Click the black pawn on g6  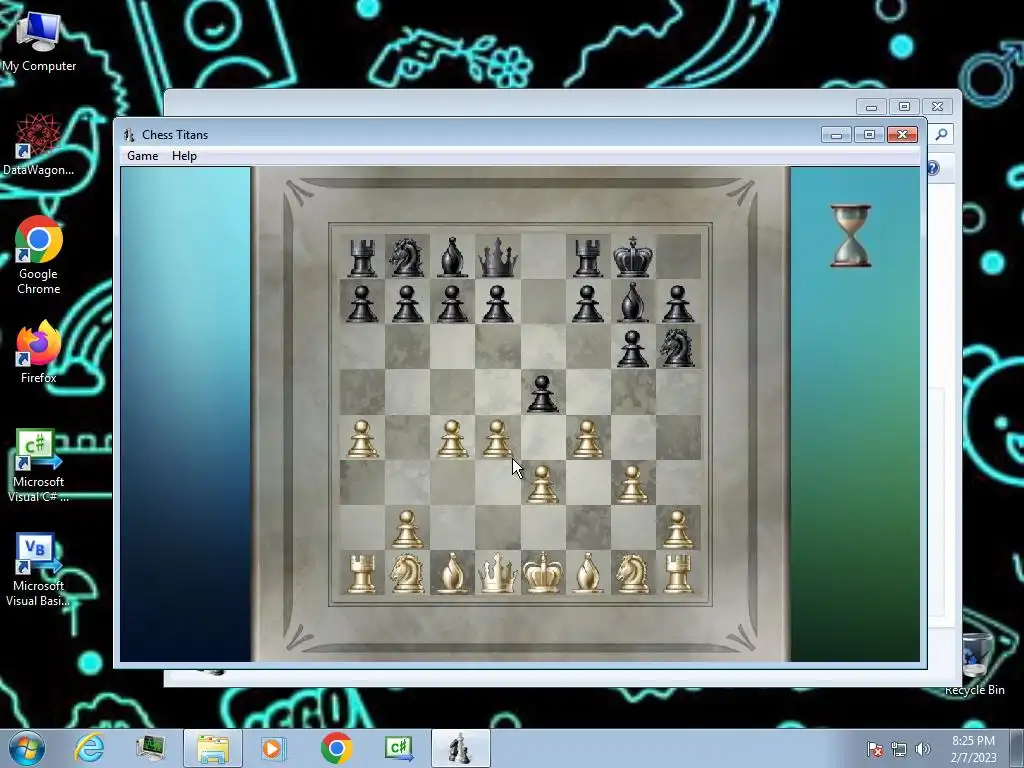(632, 349)
